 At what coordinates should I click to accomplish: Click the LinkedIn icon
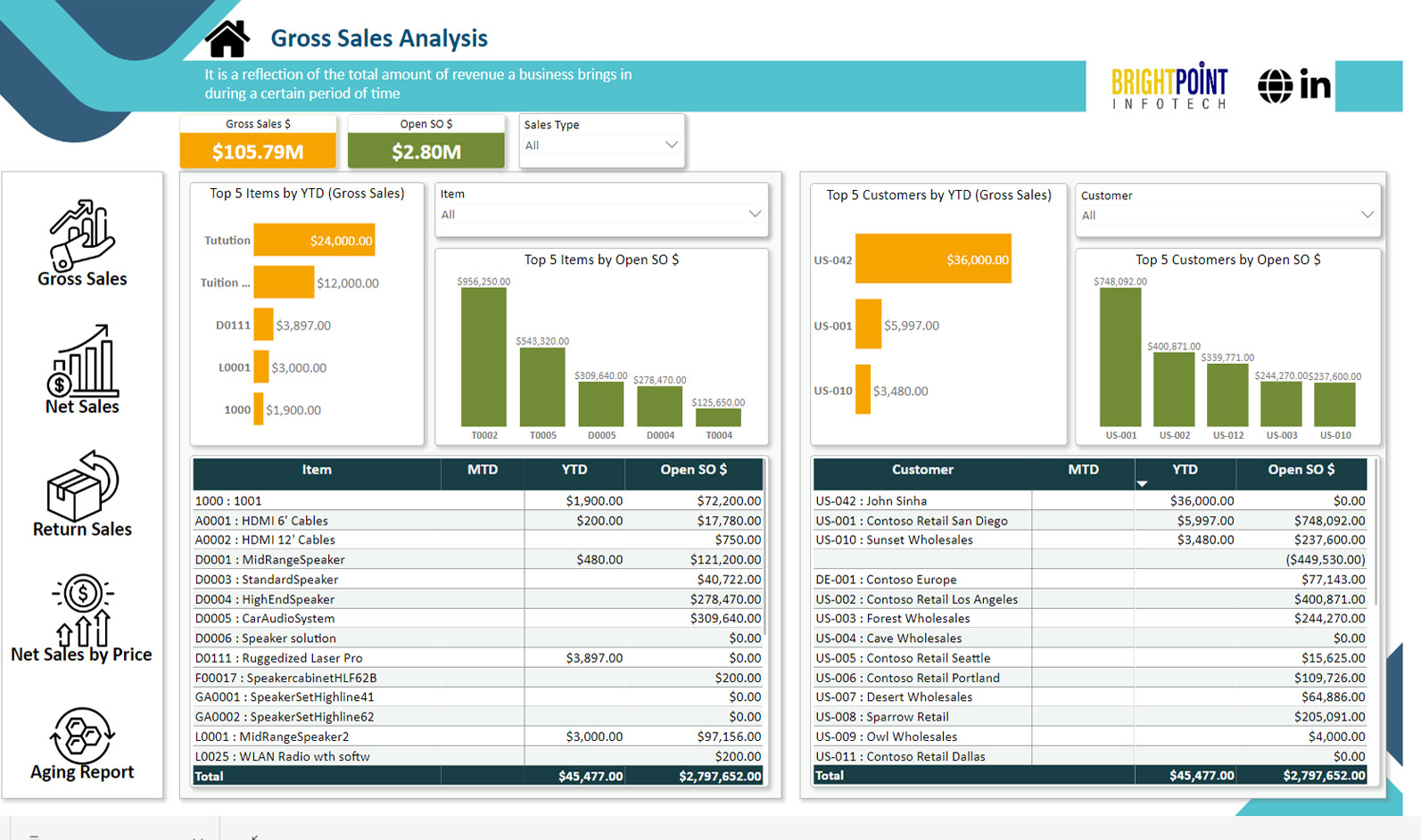pos(1315,86)
